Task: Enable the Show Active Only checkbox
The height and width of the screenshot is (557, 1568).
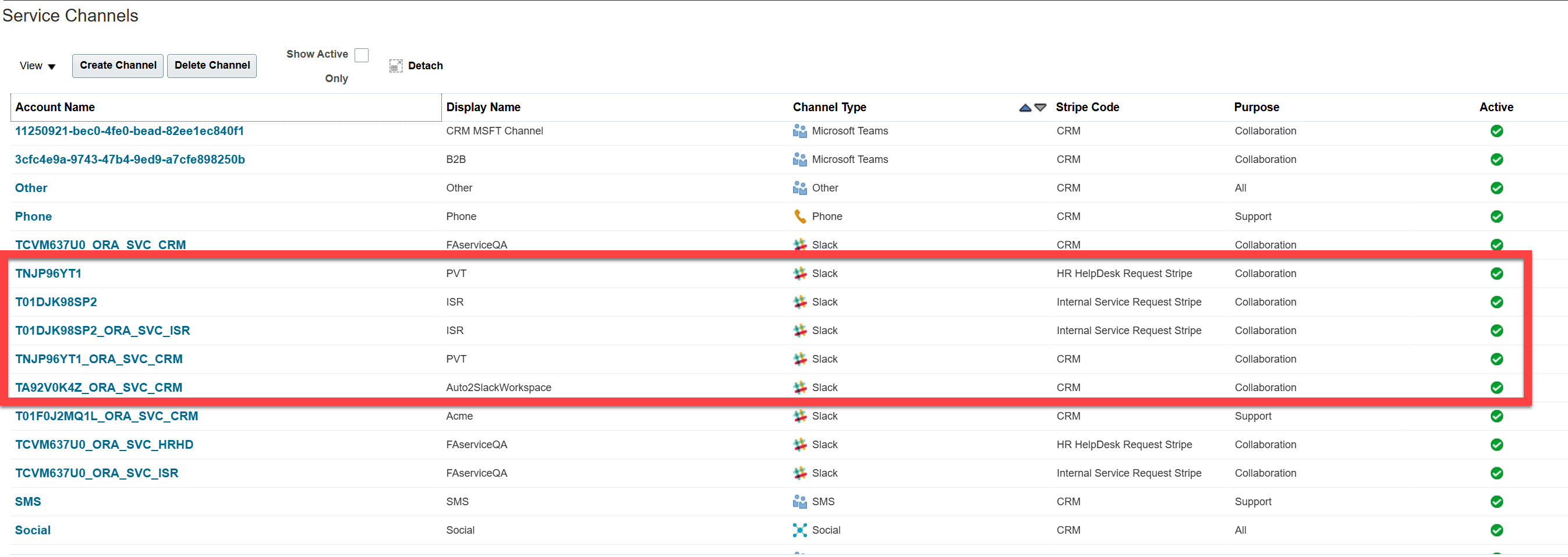Action: point(362,55)
